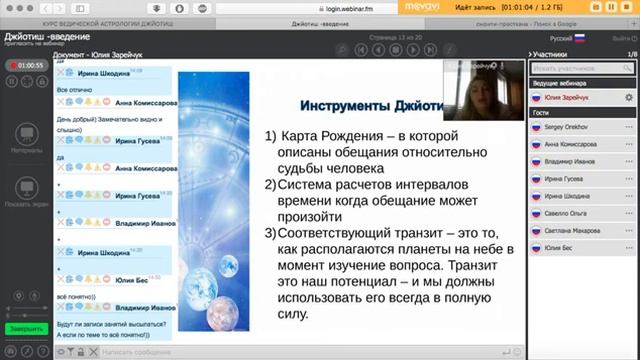Open options menu for guest Ирина Шкодина
The height and width of the screenshot is (360, 640).
(629, 196)
